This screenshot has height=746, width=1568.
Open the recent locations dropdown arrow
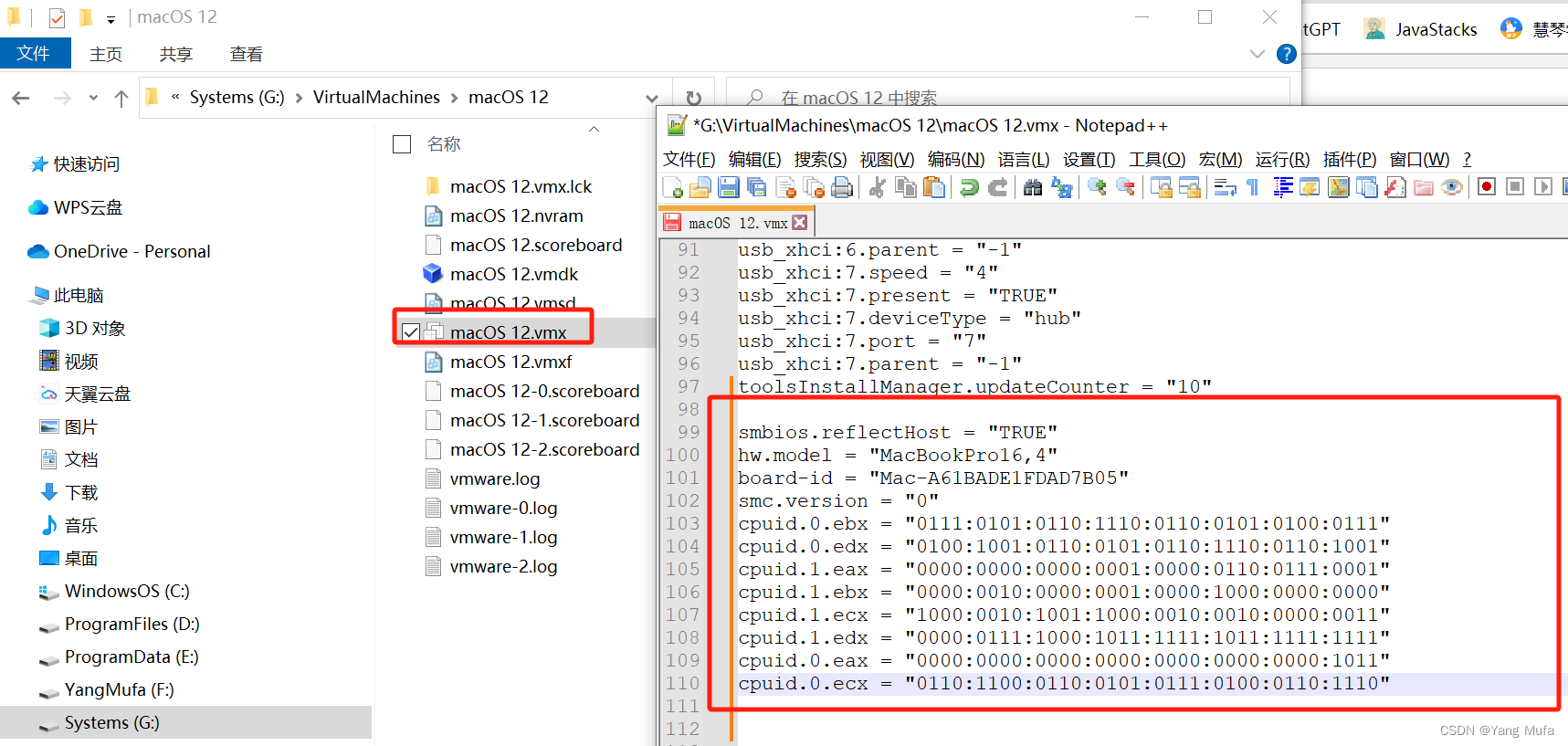pos(93,98)
